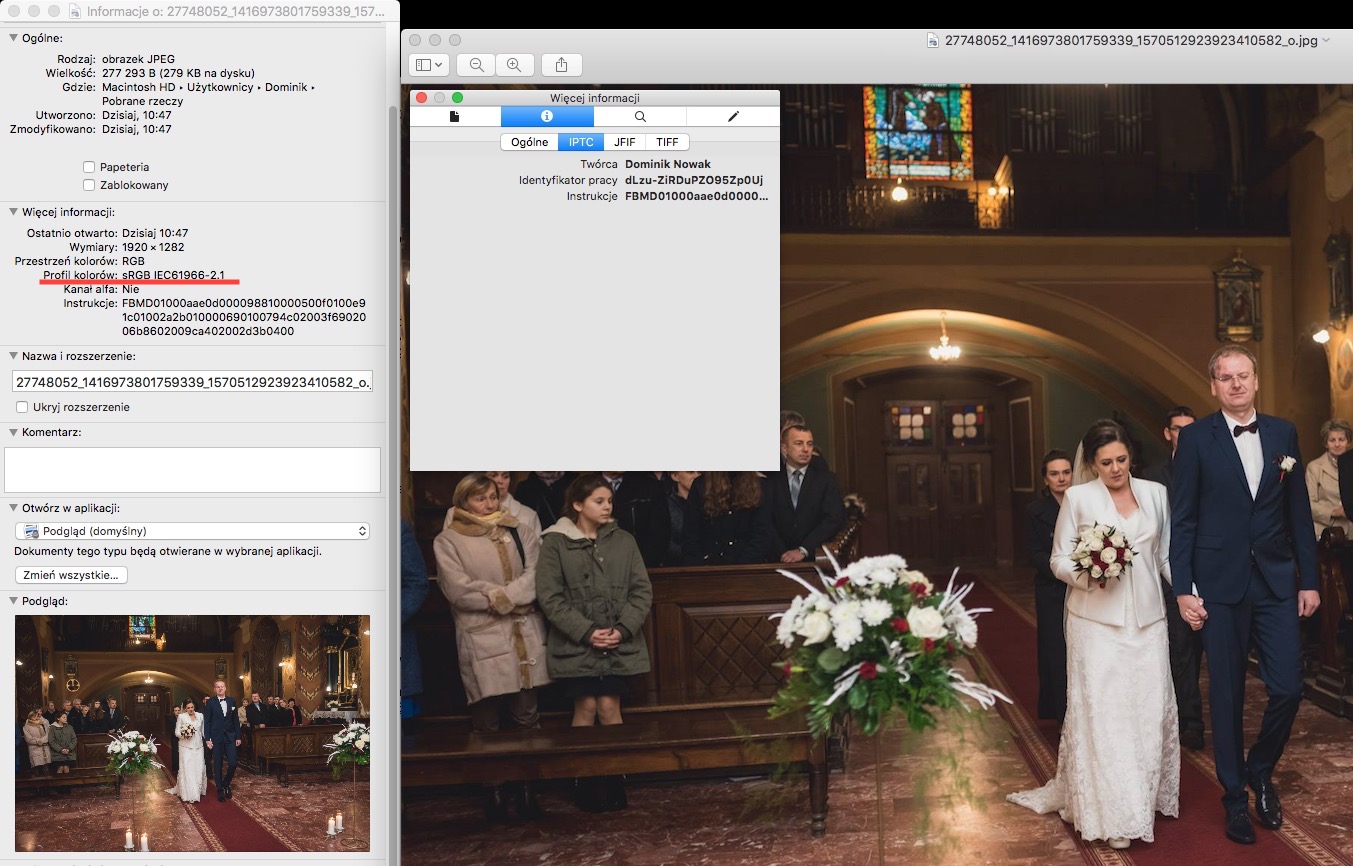Collapse the Ogólne section triangle
The height and width of the screenshot is (866, 1353).
coord(13,38)
